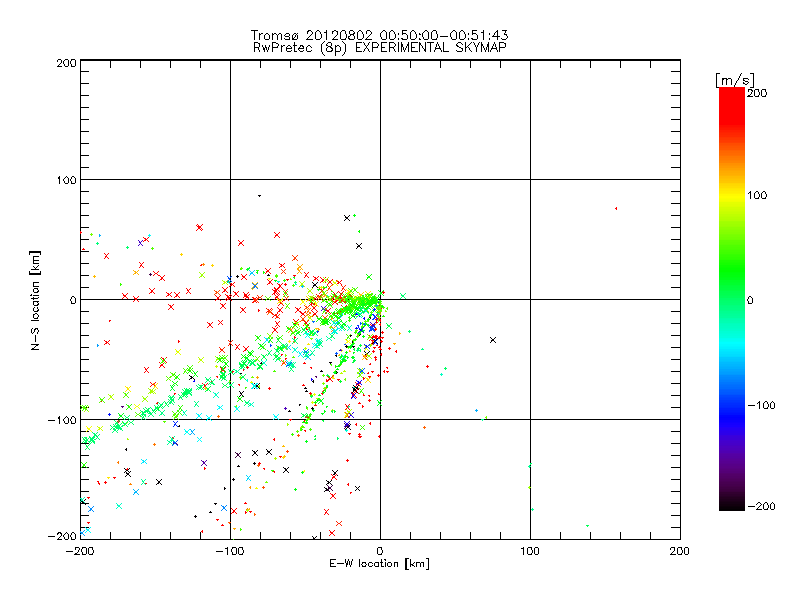
Task: Click the colorbar label '-100'
Action: (761, 406)
